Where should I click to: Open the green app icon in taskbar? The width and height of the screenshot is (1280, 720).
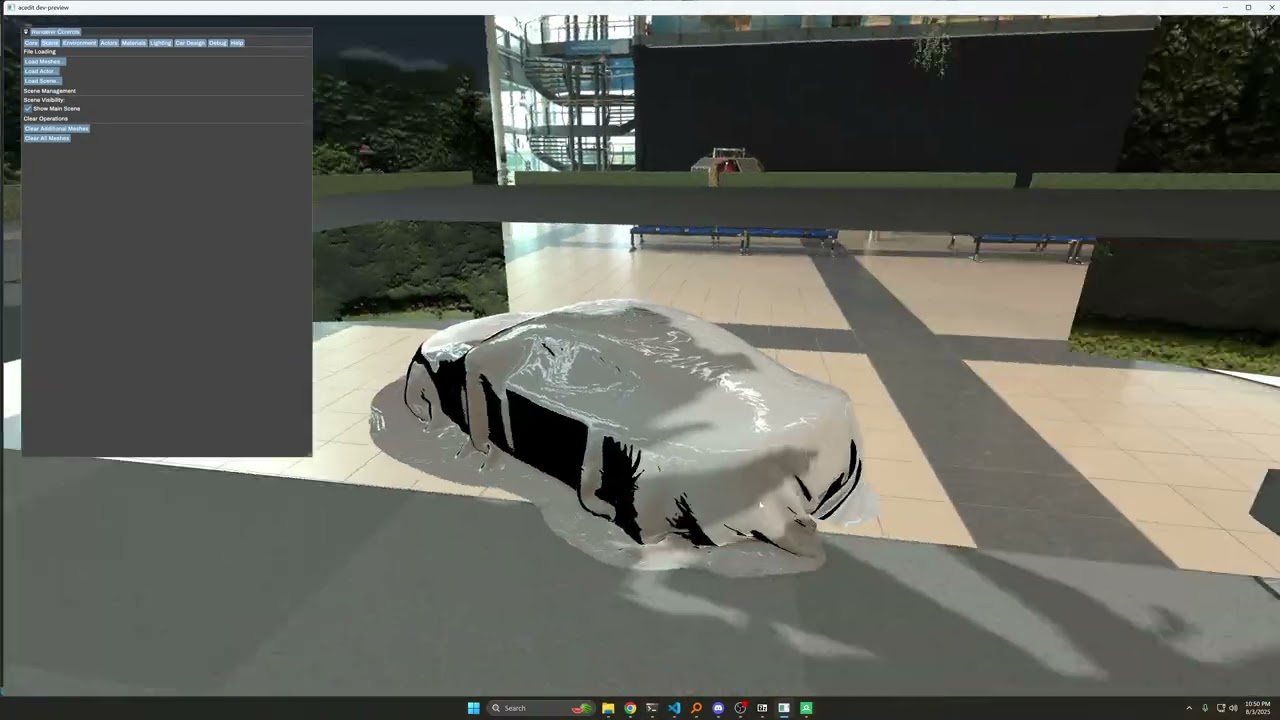click(806, 708)
